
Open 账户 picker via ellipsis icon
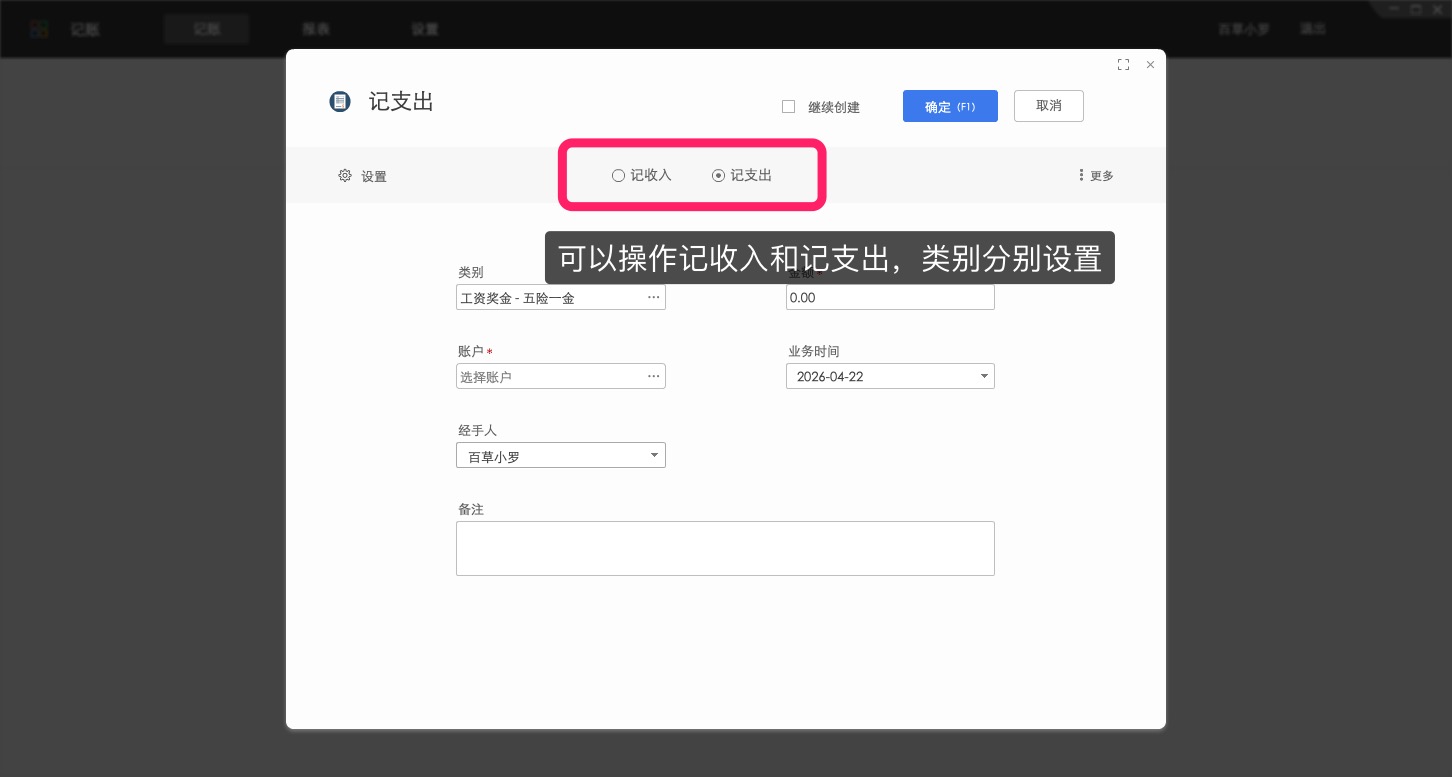coord(653,376)
